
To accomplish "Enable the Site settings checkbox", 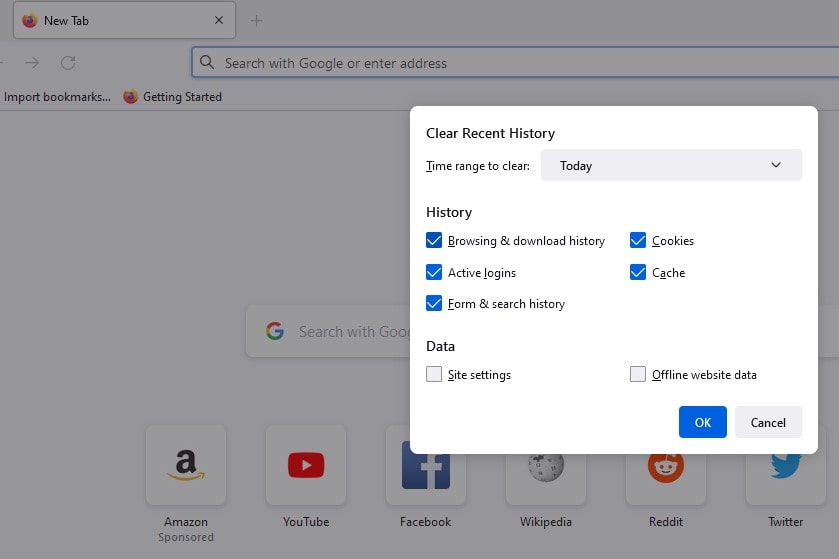I will (x=434, y=375).
